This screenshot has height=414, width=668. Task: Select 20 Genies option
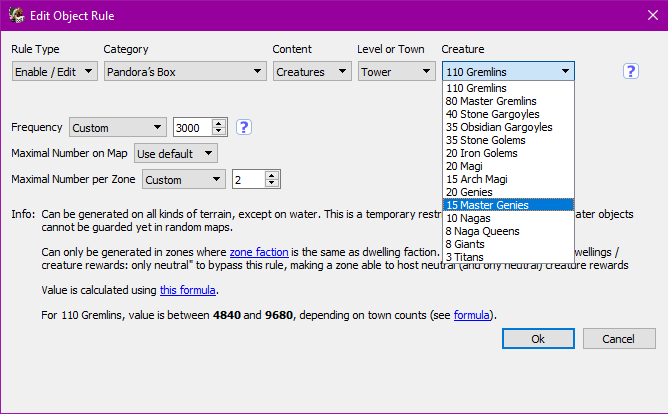tap(508, 192)
